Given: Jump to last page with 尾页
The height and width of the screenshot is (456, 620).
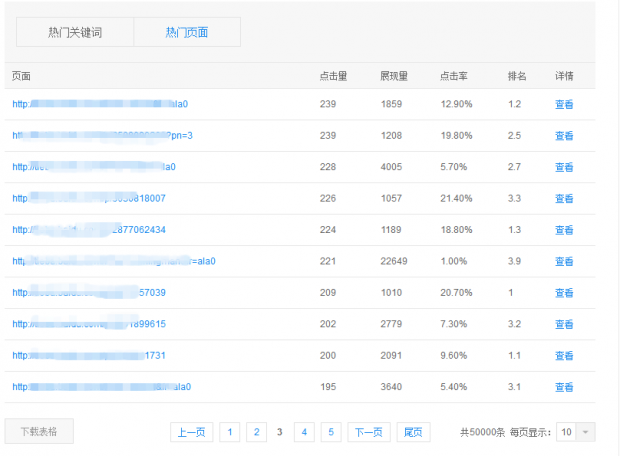Looking at the screenshot, I should (413, 432).
